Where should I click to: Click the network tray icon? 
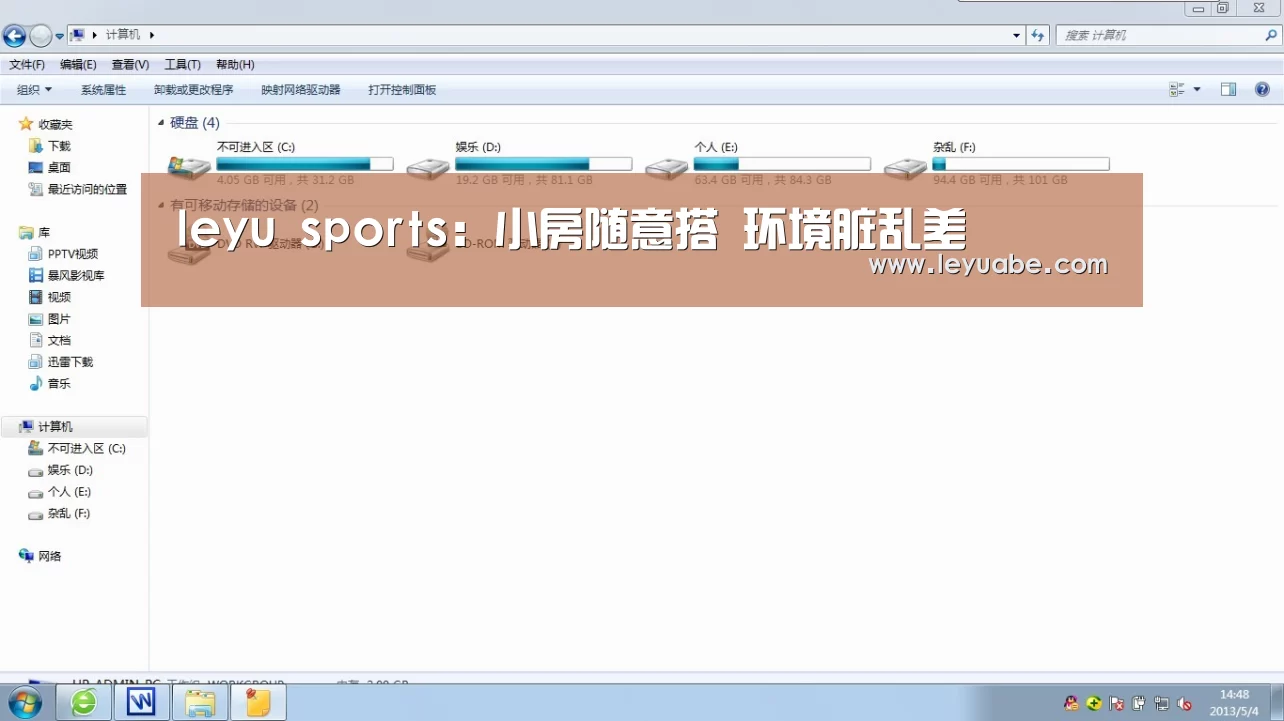[1161, 703]
